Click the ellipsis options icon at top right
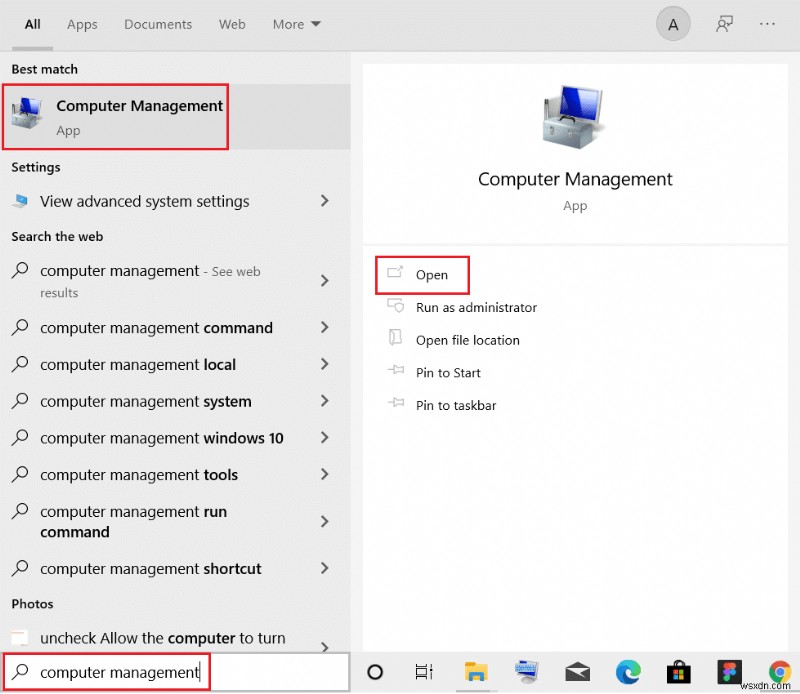Viewport: 800px width, 694px height. 769,23
